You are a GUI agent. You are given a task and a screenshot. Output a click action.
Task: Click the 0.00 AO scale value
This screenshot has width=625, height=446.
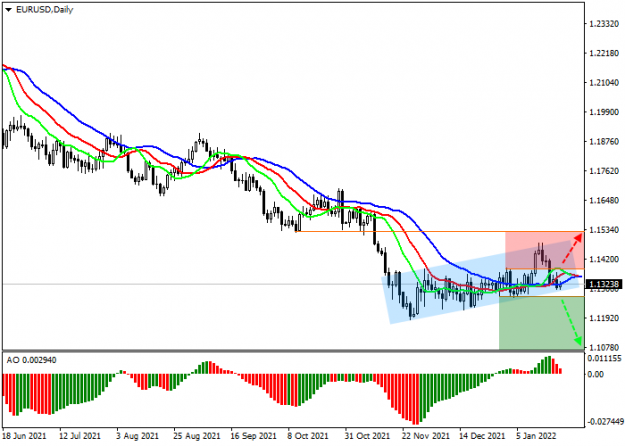coord(596,374)
